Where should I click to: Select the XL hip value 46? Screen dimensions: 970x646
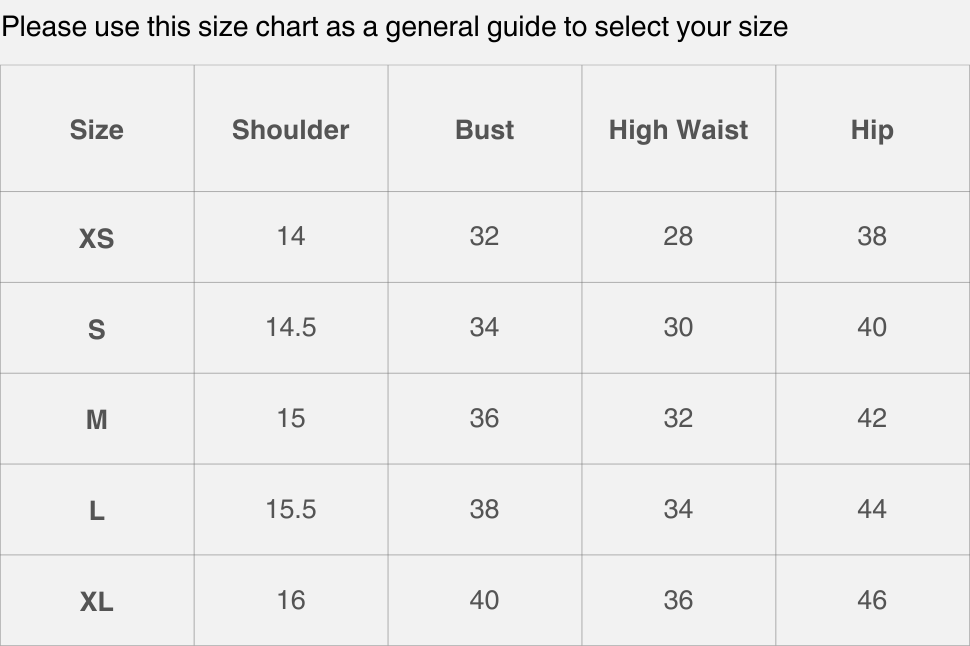coord(872,601)
